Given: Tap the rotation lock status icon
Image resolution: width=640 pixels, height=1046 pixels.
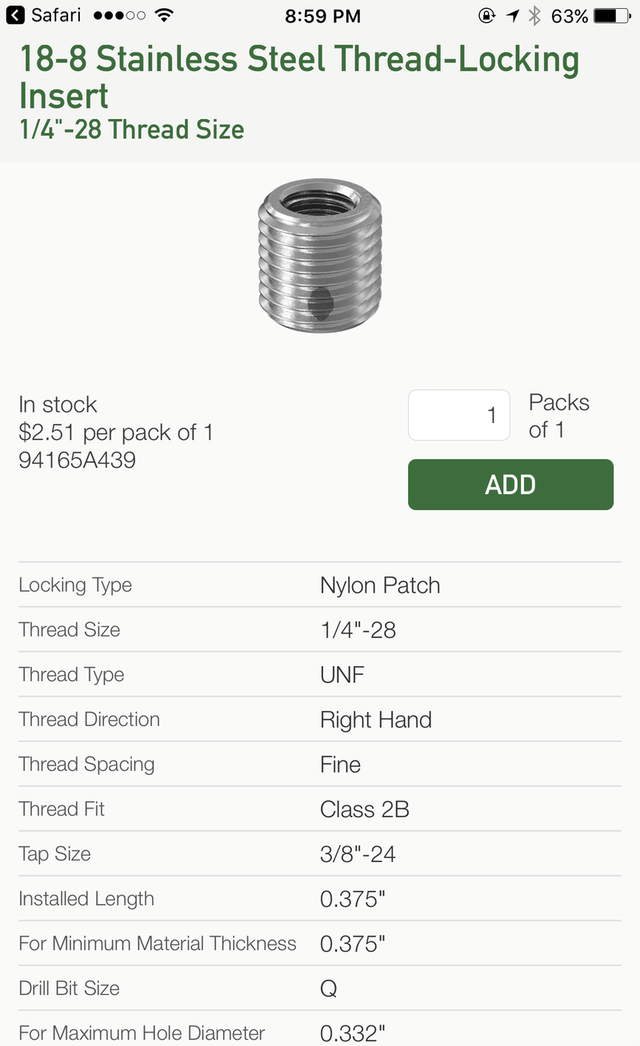Looking at the screenshot, I should (487, 15).
